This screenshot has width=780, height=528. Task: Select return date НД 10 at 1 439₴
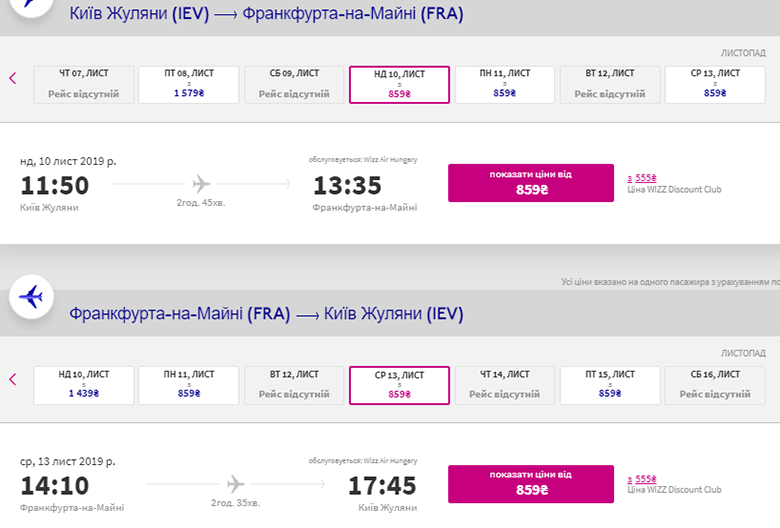[x=83, y=385]
